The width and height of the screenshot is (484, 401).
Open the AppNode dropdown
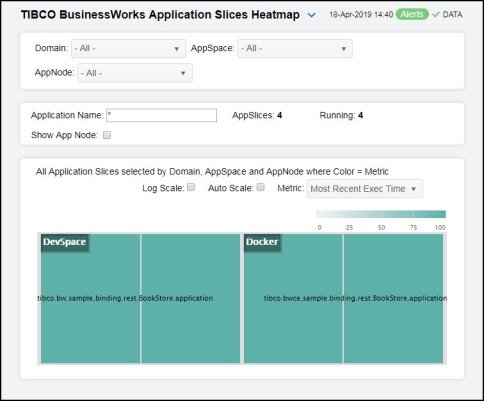(x=135, y=73)
